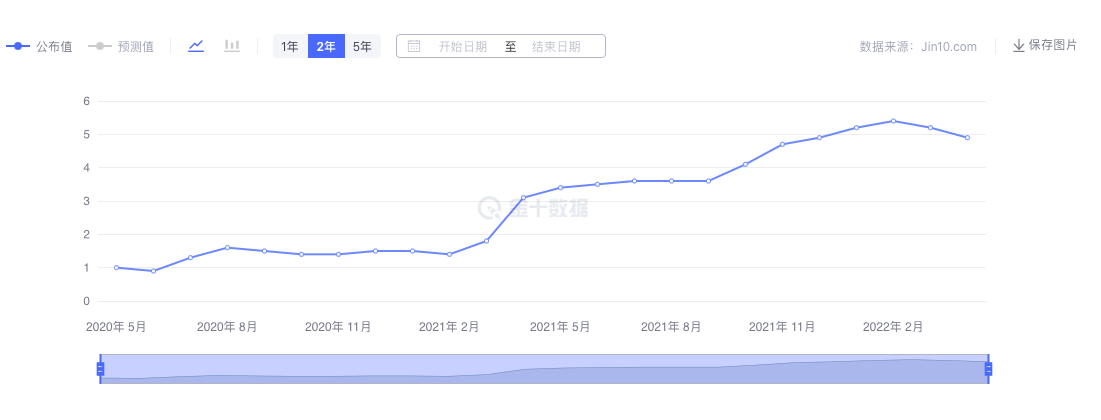The width and height of the screenshot is (1101, 420).
Task: Switch to bar chart view icon
Action: click(x=232, y=46)
